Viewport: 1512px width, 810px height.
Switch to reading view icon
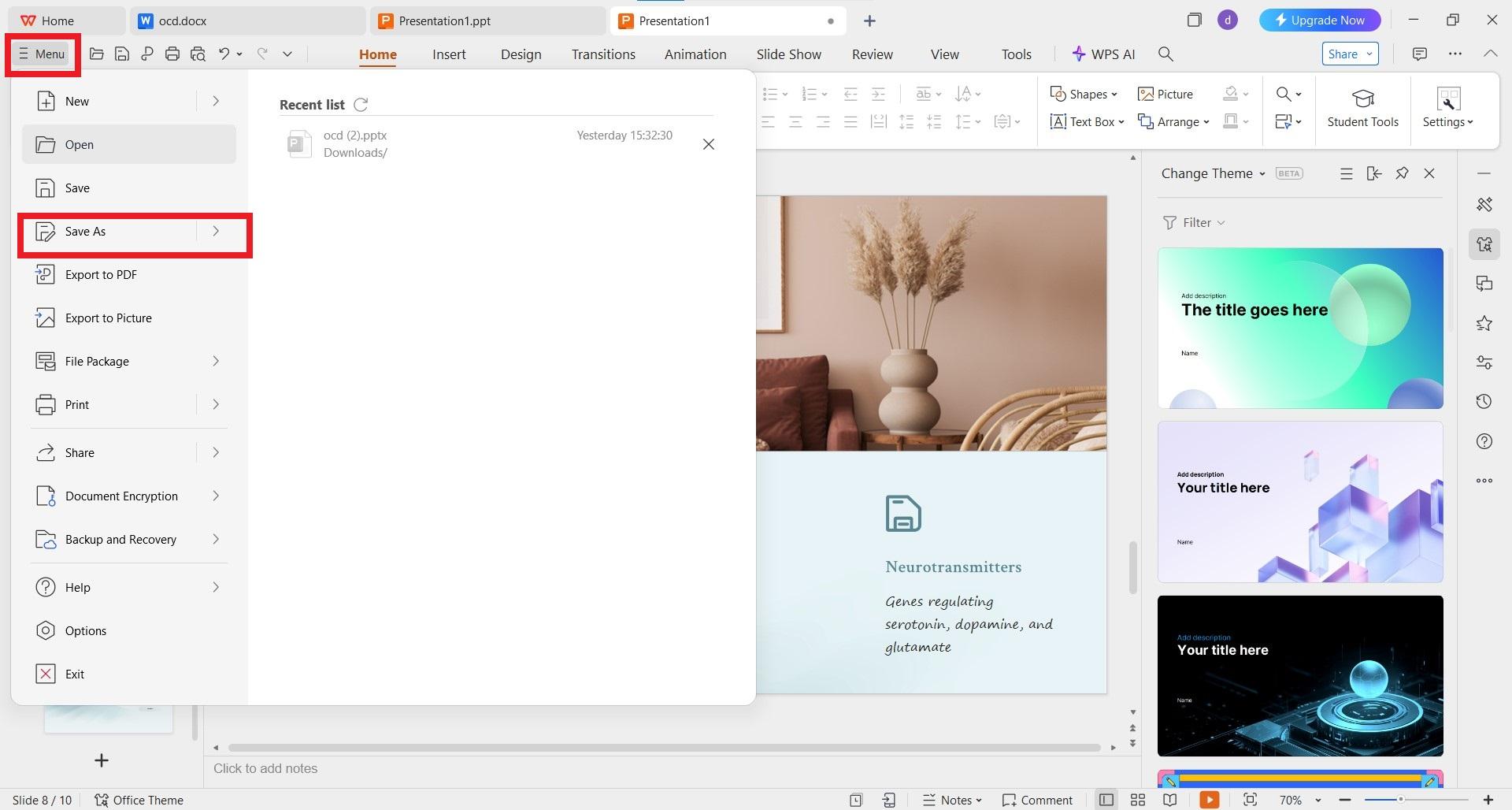(x=1169, y=800)
